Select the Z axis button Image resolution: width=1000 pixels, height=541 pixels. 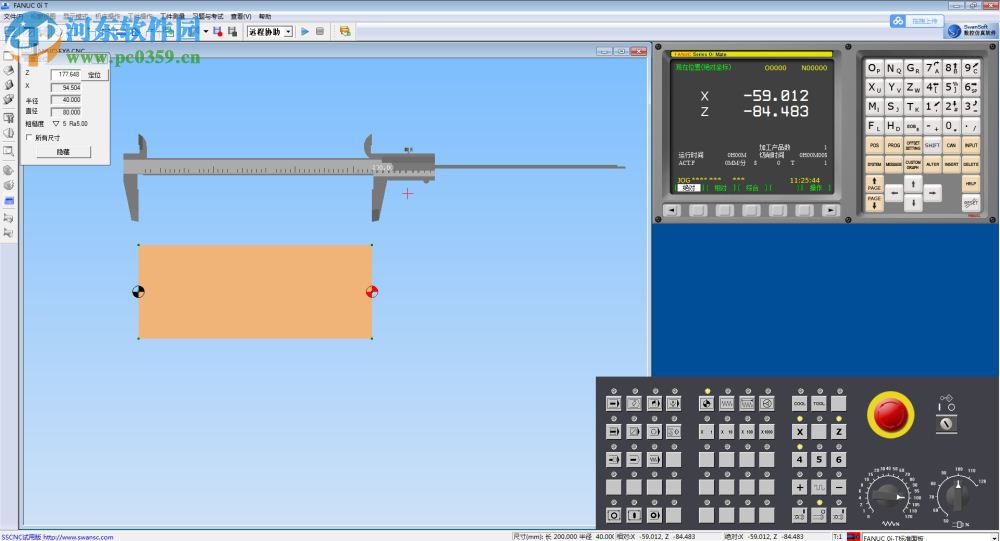[x=839, y=431]
